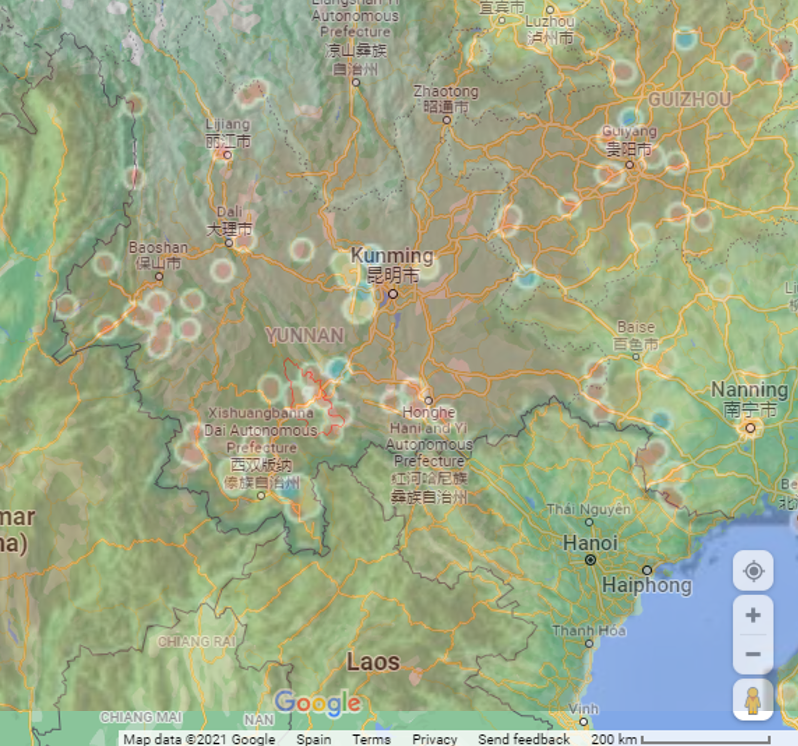Click the Map data ©2021 Google text
Screen dimensions: 798x746
[198, 739]
